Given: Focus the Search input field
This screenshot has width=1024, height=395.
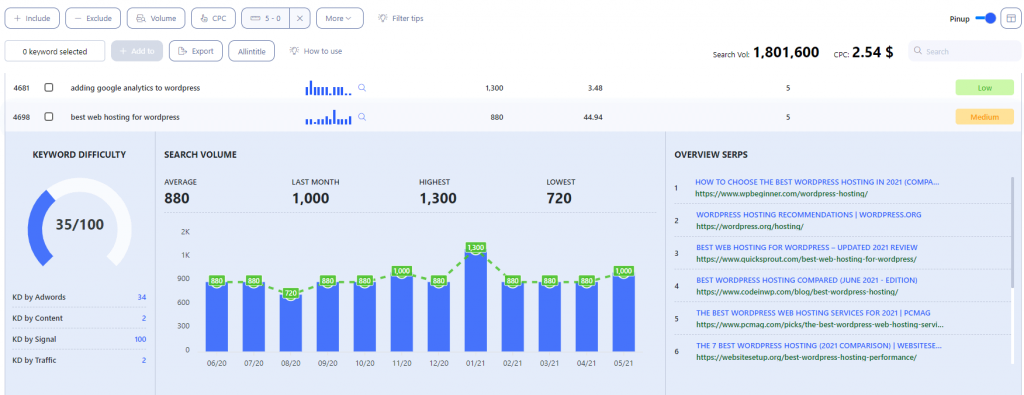Looking at the screenshot, I should point(964,51).
